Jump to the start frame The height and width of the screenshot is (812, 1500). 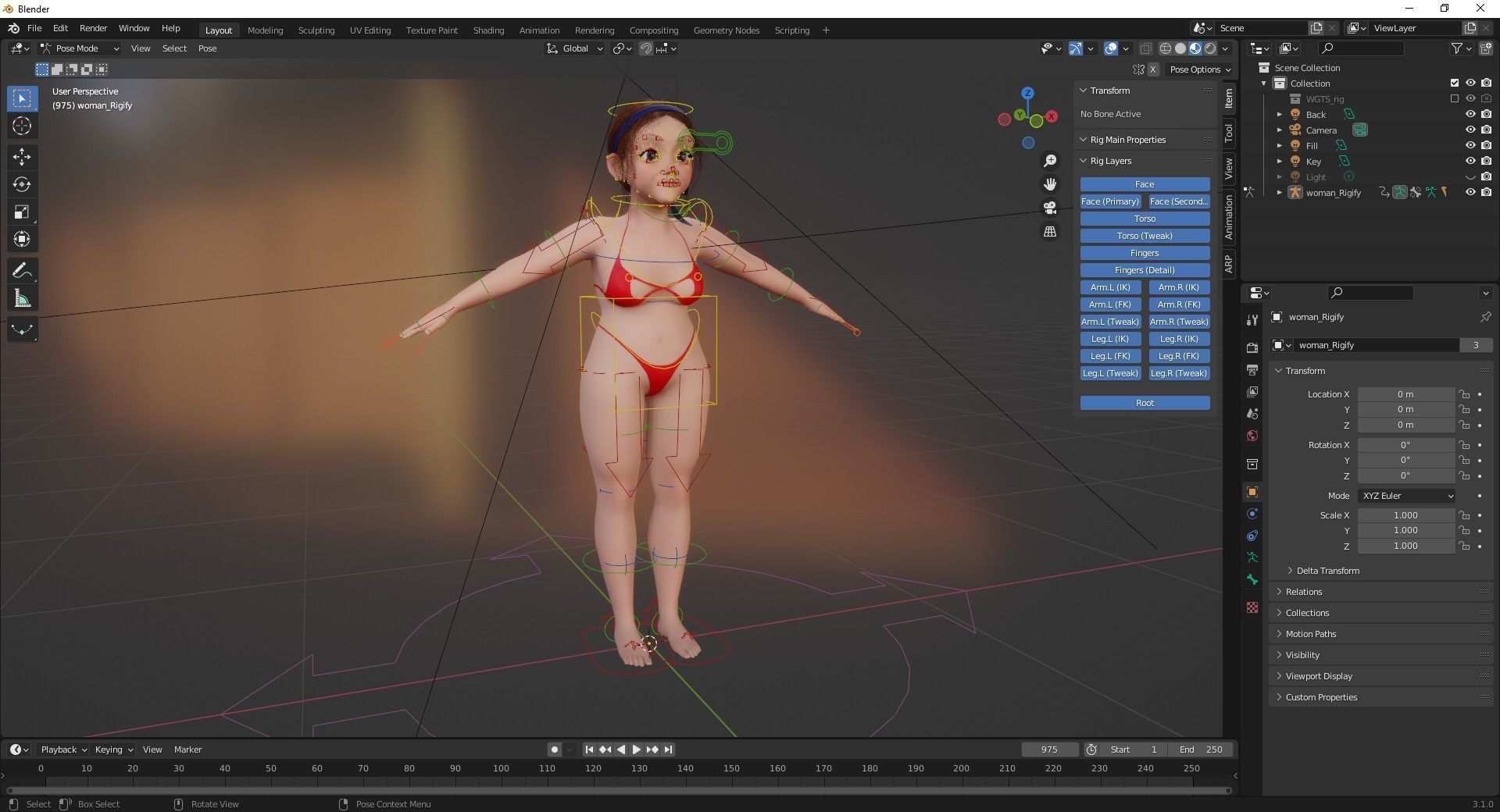589,750
